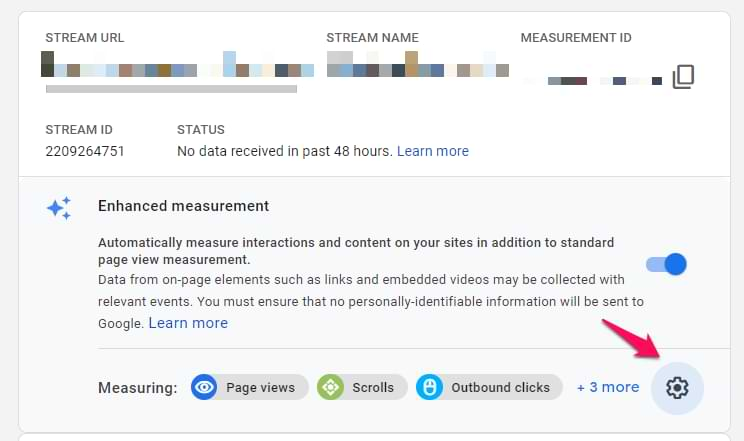
Task: Open enhanced measurement settings via gear icon
Action: tap(677, 387)
